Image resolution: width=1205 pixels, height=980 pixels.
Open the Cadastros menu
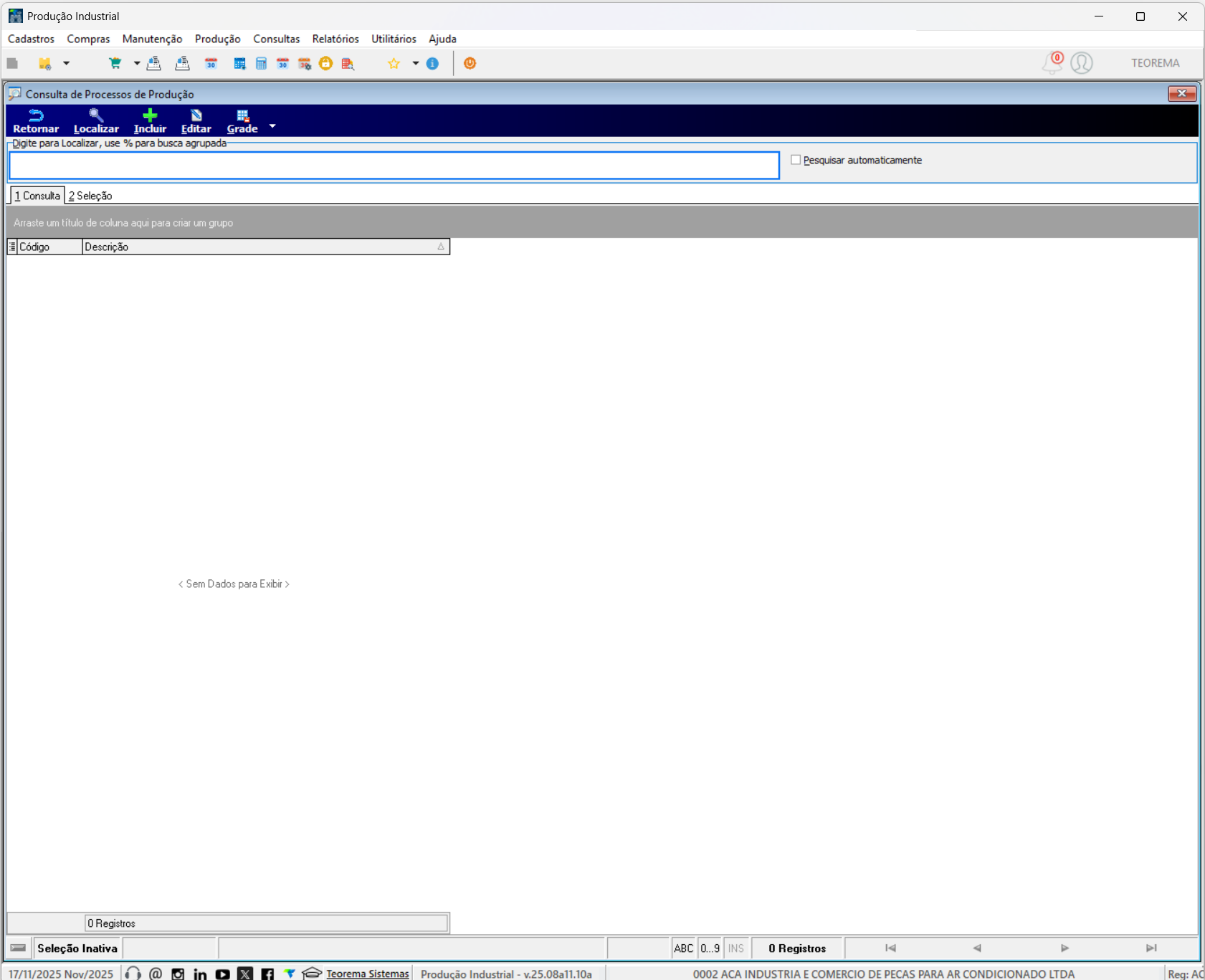pyautogui.click(x=31, y=39)
